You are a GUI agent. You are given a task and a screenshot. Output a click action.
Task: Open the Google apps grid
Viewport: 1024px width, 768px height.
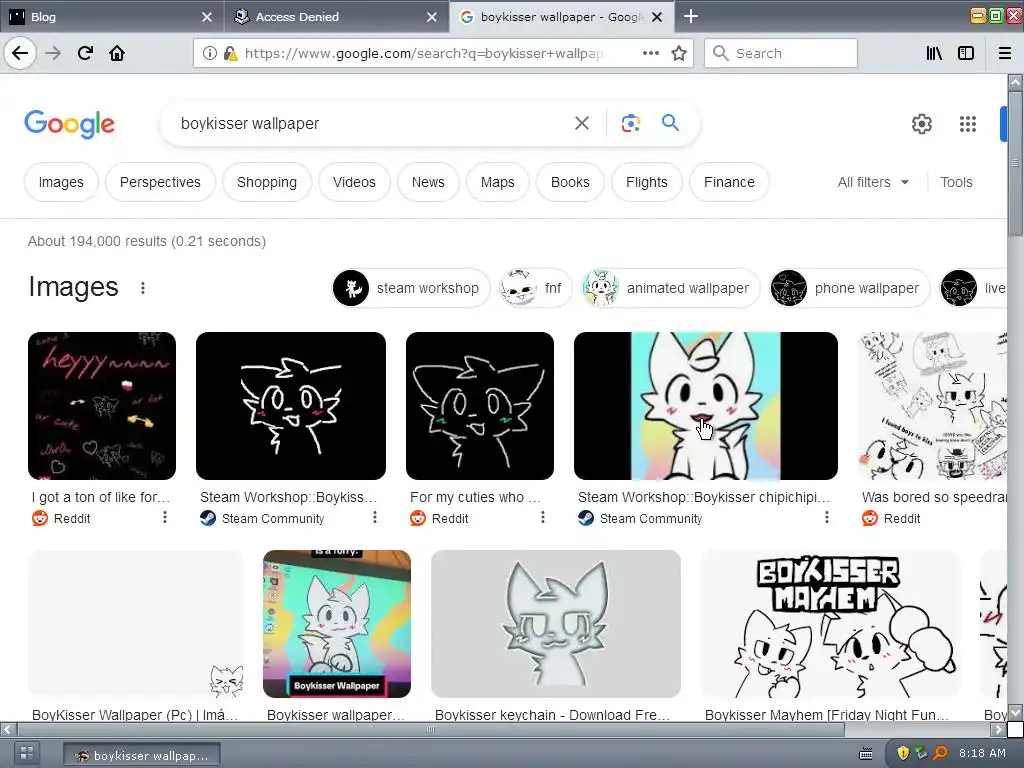[968, 123]
